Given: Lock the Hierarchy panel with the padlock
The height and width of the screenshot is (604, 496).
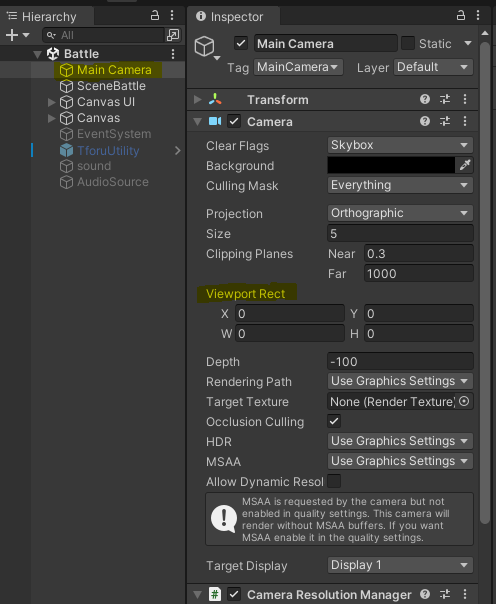Looking at the screenshot, I should point(155,15).
